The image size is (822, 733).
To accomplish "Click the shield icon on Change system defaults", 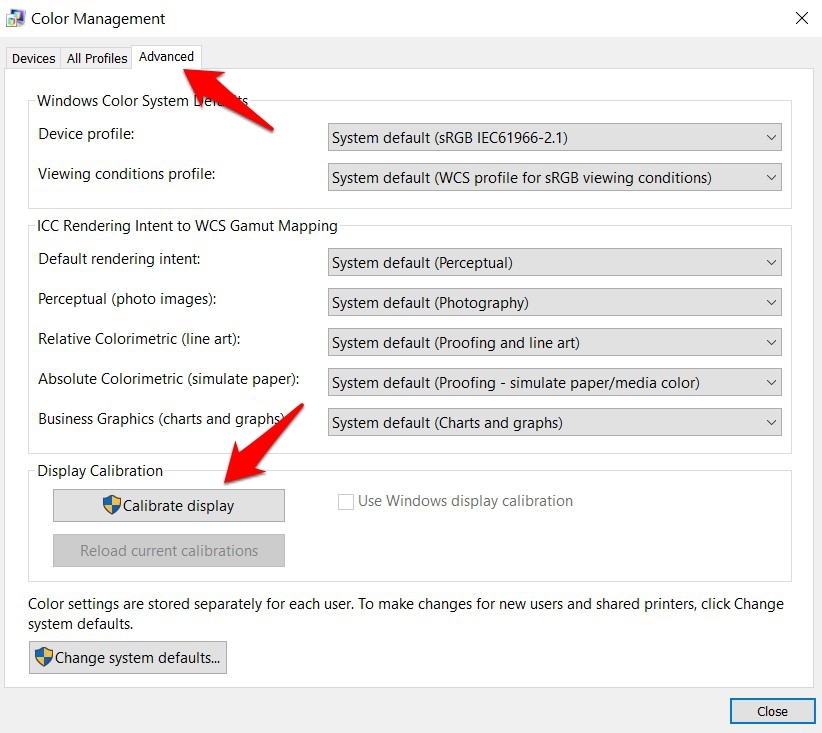I will [x=44, y=657].
